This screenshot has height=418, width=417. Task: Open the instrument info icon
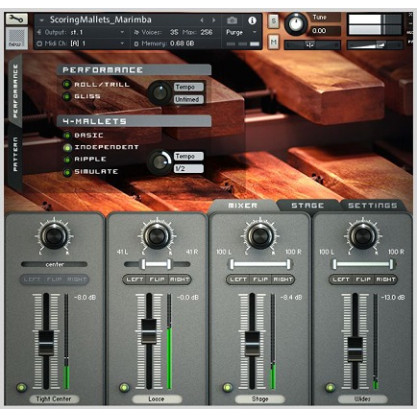(252, 21)
